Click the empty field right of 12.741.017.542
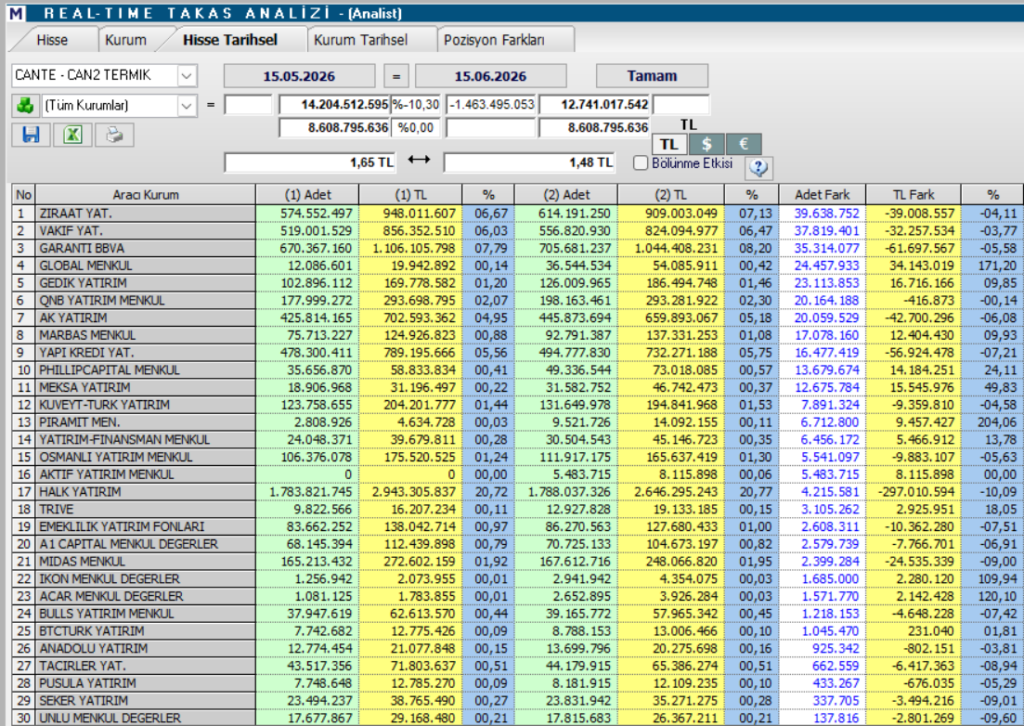Screen dimensions: 1024x726 (680, 104)
